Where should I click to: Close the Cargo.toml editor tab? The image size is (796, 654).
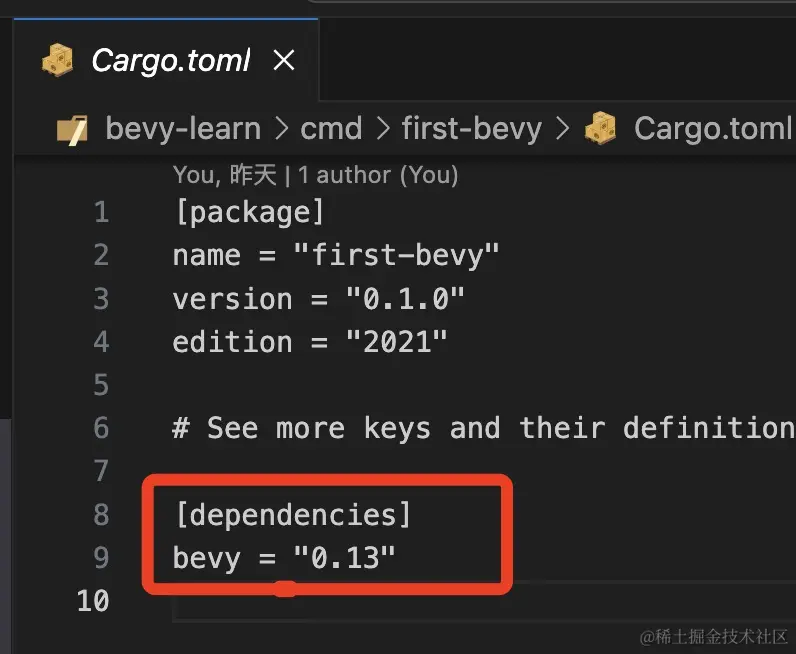(x=284, y=60)
